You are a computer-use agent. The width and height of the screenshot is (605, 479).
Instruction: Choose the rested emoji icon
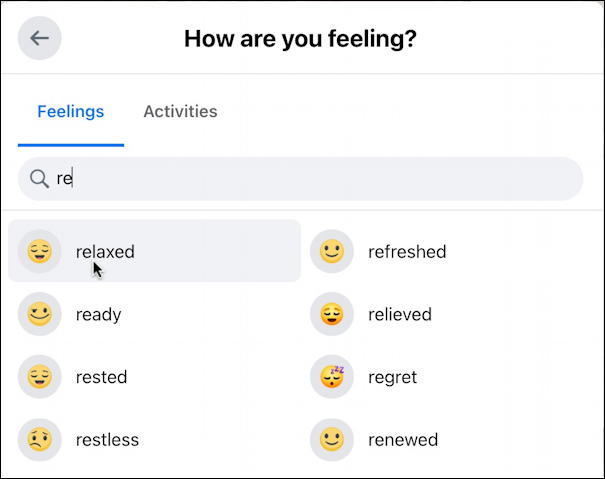point(39,377)
